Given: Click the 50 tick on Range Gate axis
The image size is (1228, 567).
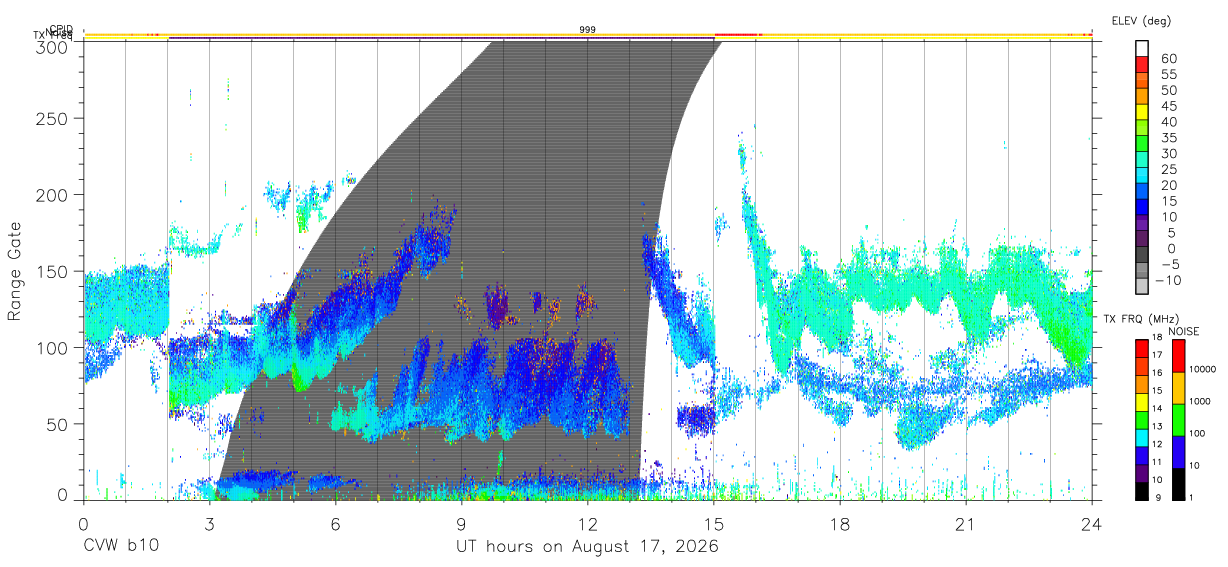Looking at the screenshot, I should click(57, 424).
